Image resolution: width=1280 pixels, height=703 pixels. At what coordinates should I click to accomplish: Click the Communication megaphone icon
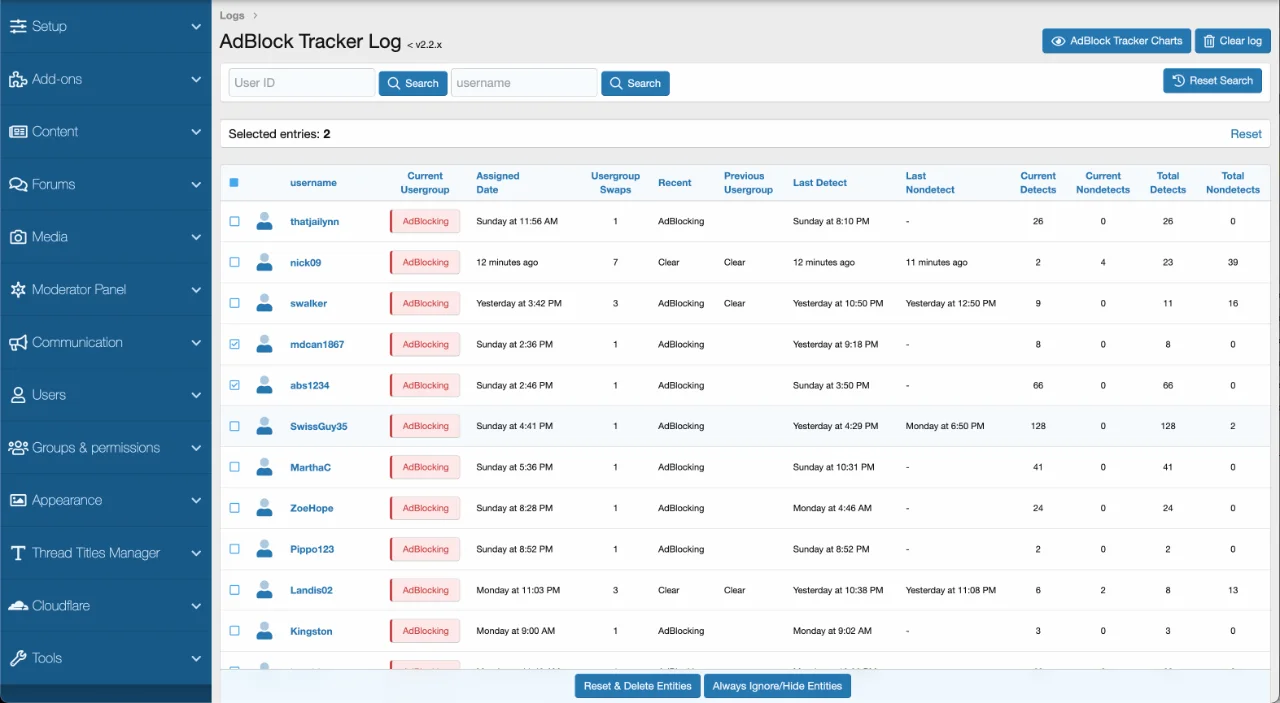pos(18,343)
